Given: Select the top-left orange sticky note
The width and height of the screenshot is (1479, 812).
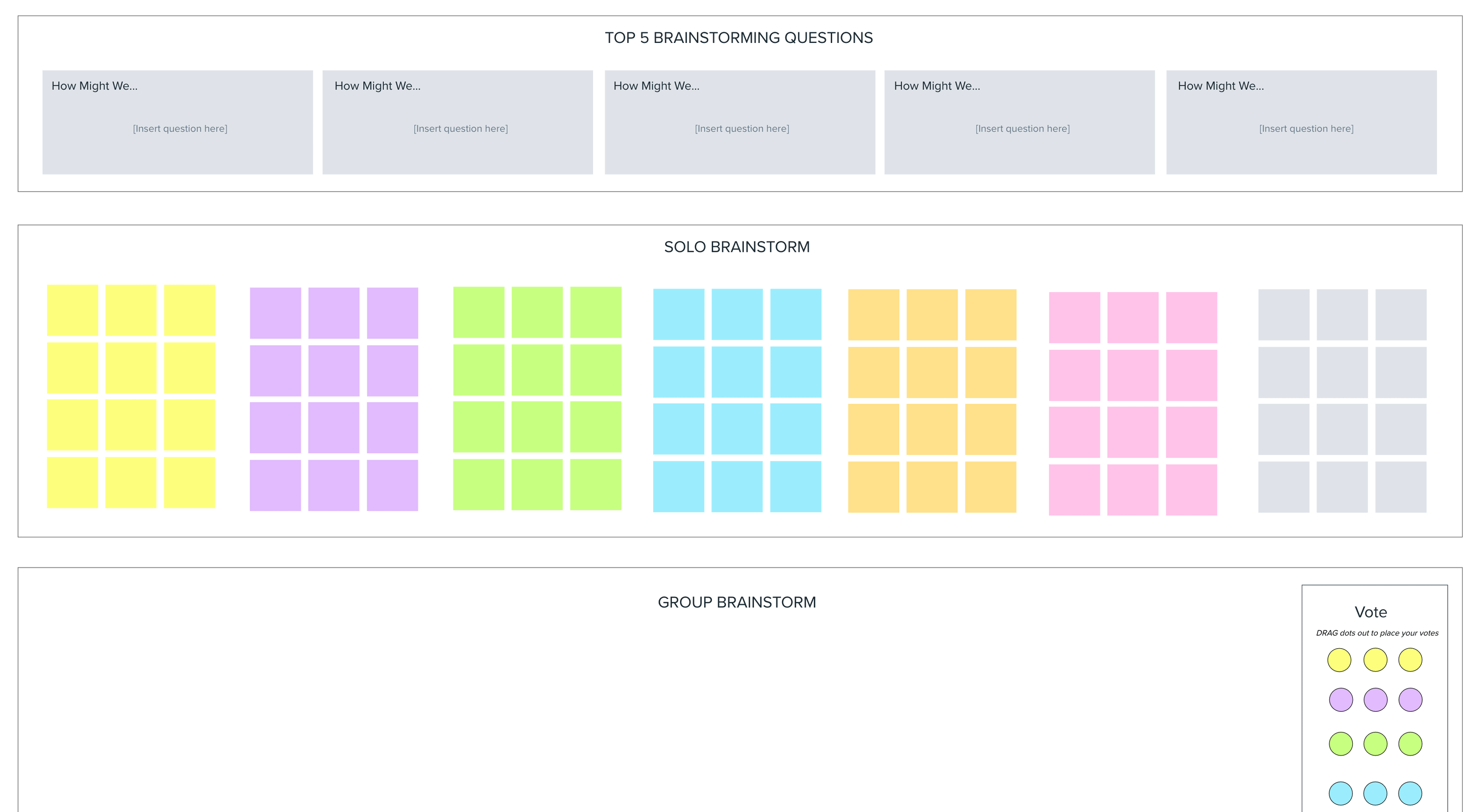Looking at the screenshot, I should [x=873, y=315].
